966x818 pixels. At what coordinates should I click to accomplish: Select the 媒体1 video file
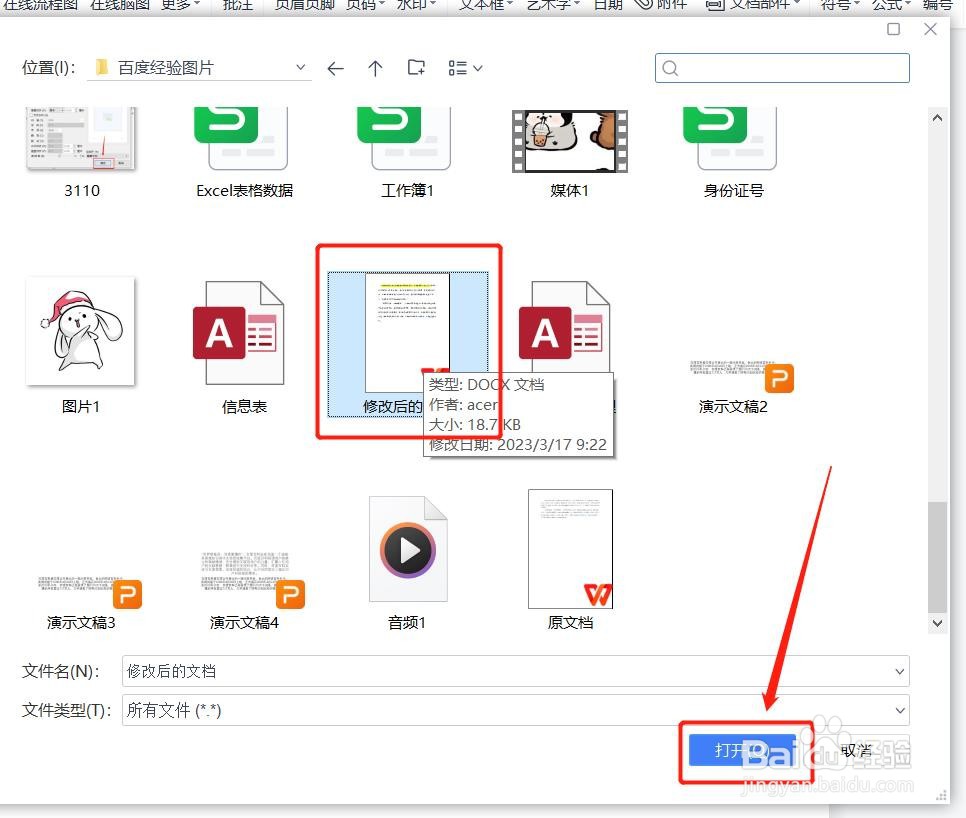point(570,153)
